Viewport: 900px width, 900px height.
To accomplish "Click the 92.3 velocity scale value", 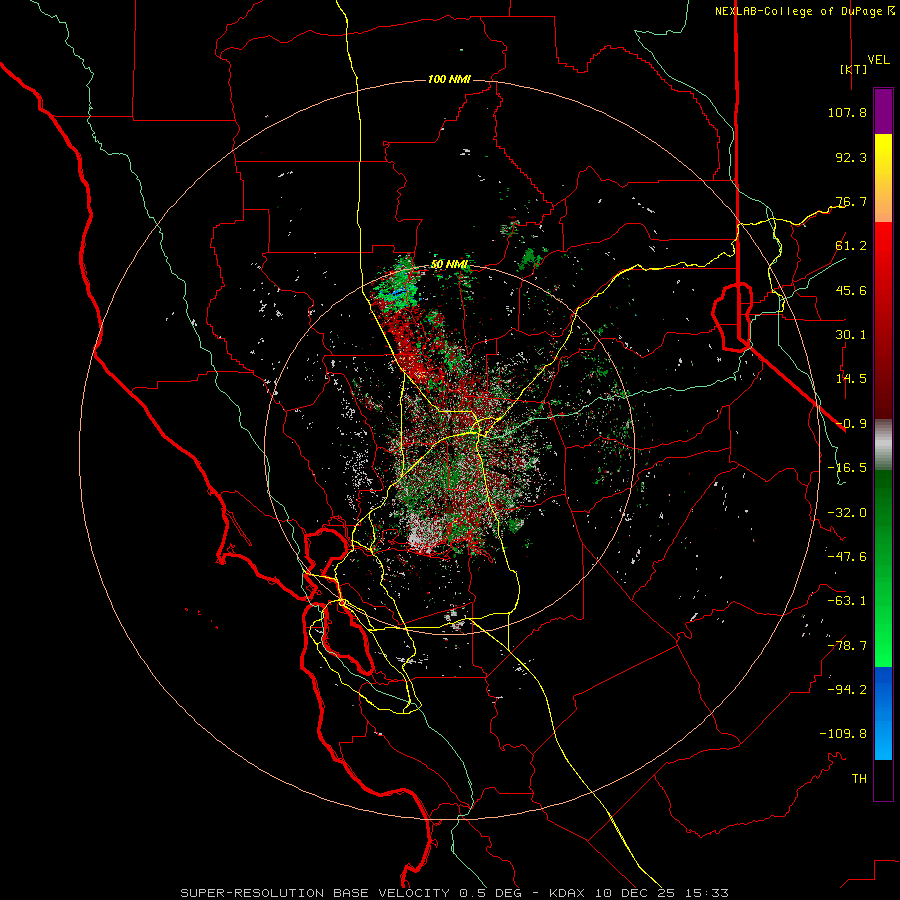I will coord(851,157).
